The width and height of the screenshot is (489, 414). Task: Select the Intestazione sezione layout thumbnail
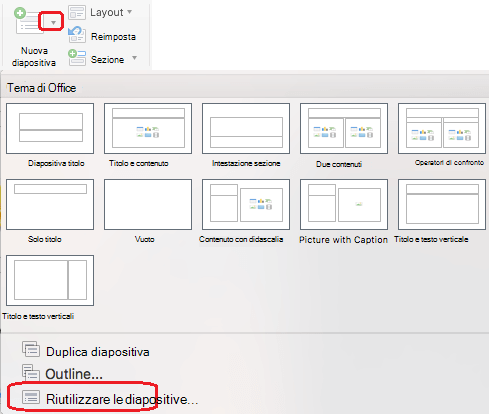[246, 128]
